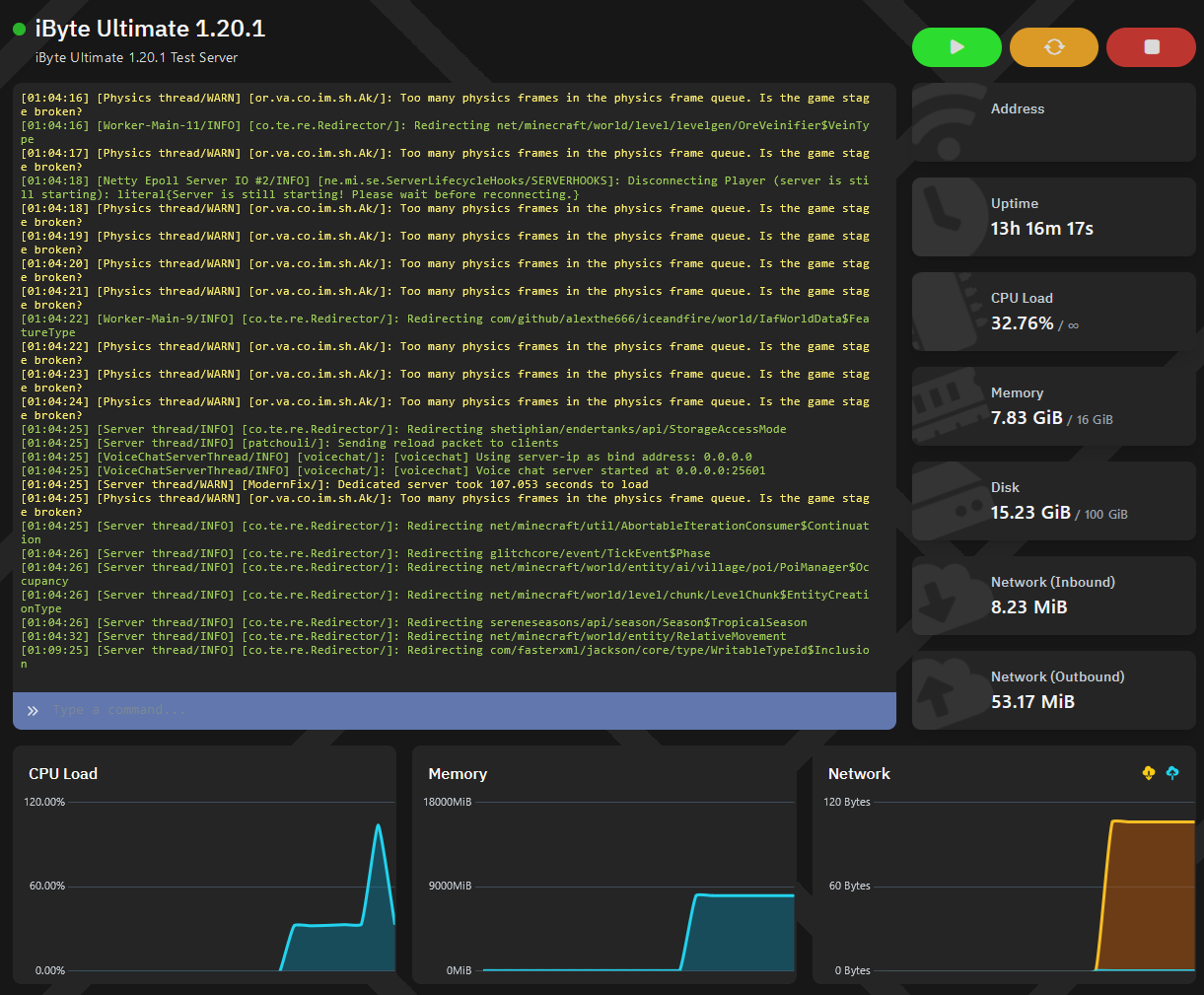Click the console command input field
The height and width of the screenshot is (995, 1204).
click(455, 711)
